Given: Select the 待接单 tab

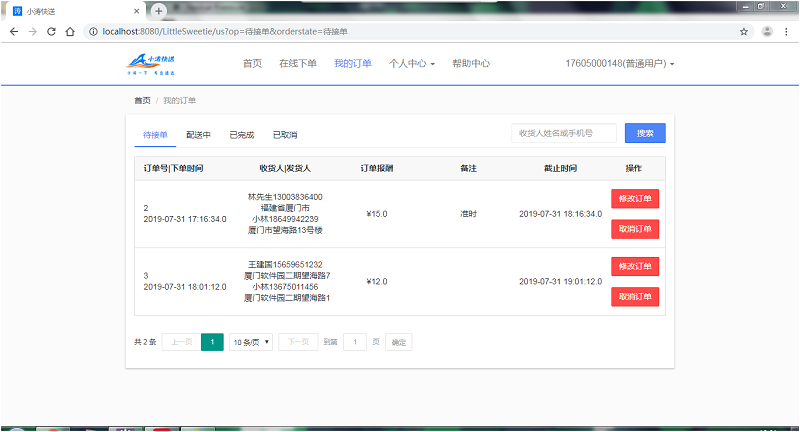Looking at the screenshot, I should click(x=155, y=135).
